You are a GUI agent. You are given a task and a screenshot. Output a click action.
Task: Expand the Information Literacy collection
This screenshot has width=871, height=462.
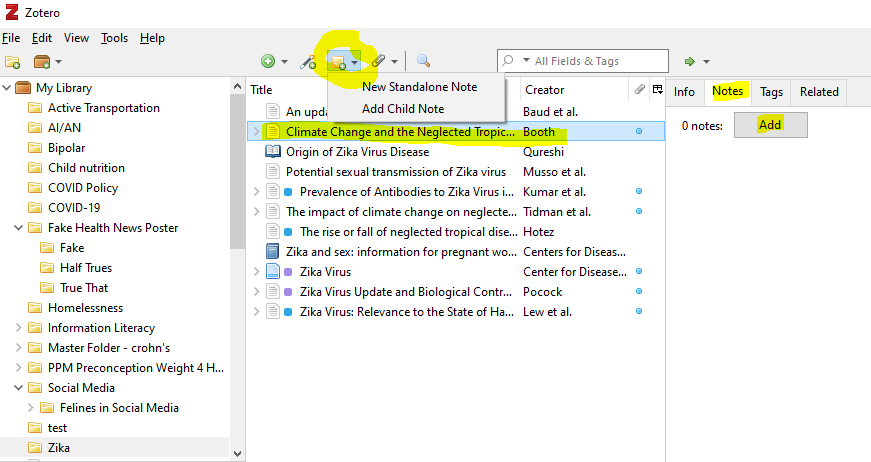tap(18, 328)
